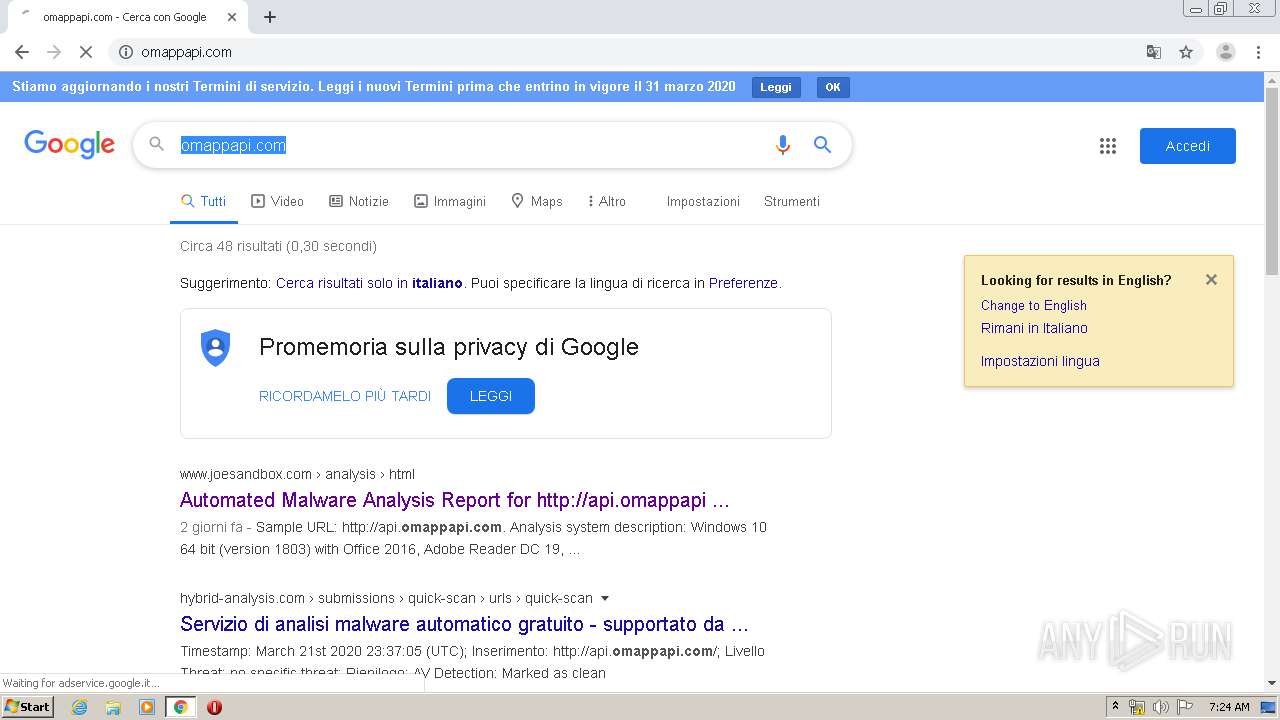The image size is (1280, 720).
Task: Open the Windows Start menu
Action: [x=27, y=707]
